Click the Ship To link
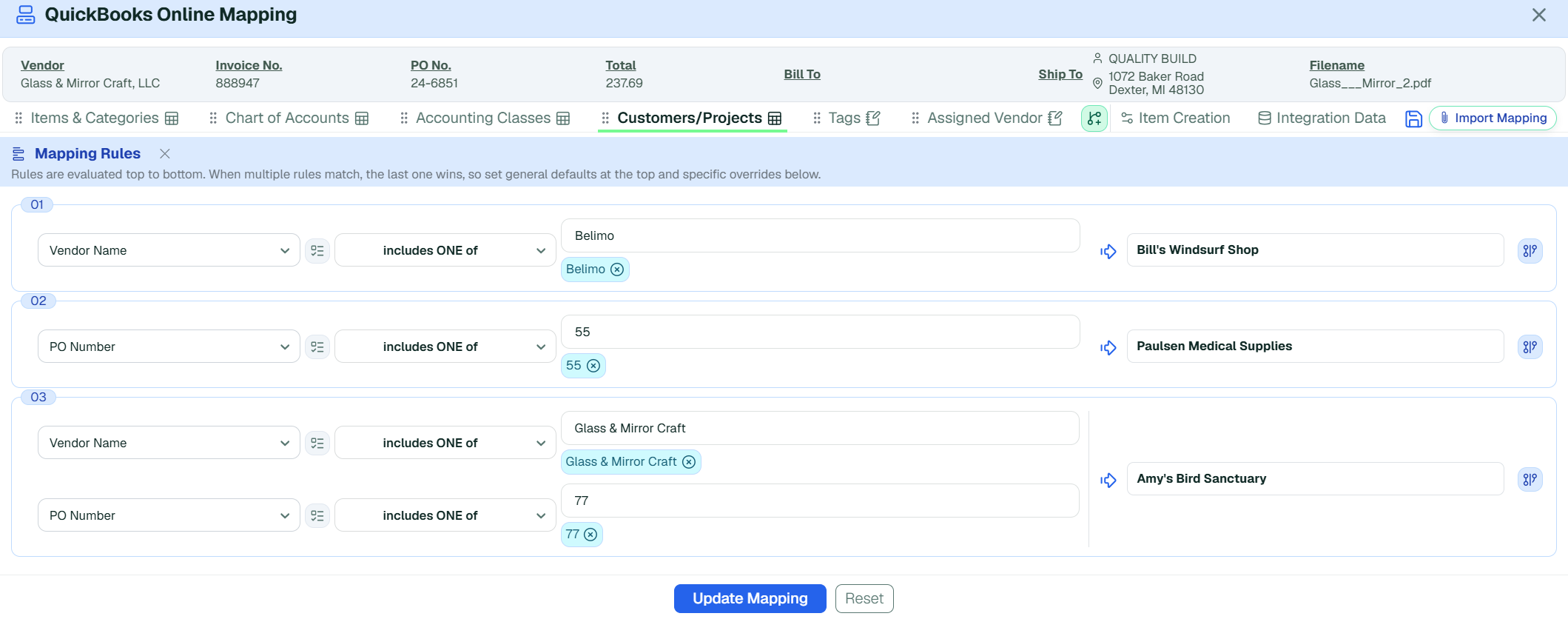This screenshot has height=619, width=1568. (x=1060, y=74)
